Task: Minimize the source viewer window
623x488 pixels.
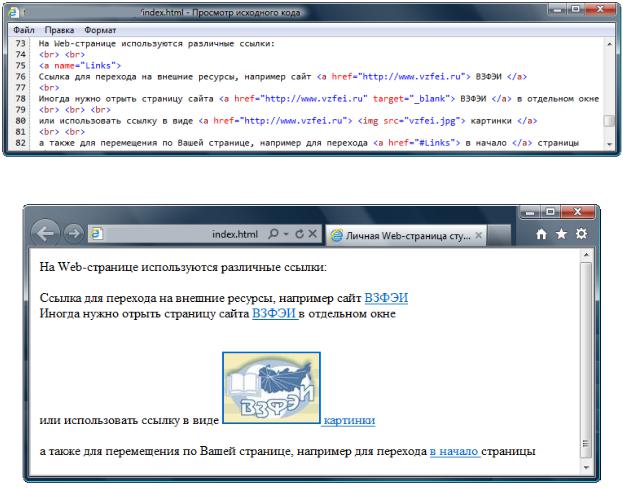Action: tap(557, 10)
